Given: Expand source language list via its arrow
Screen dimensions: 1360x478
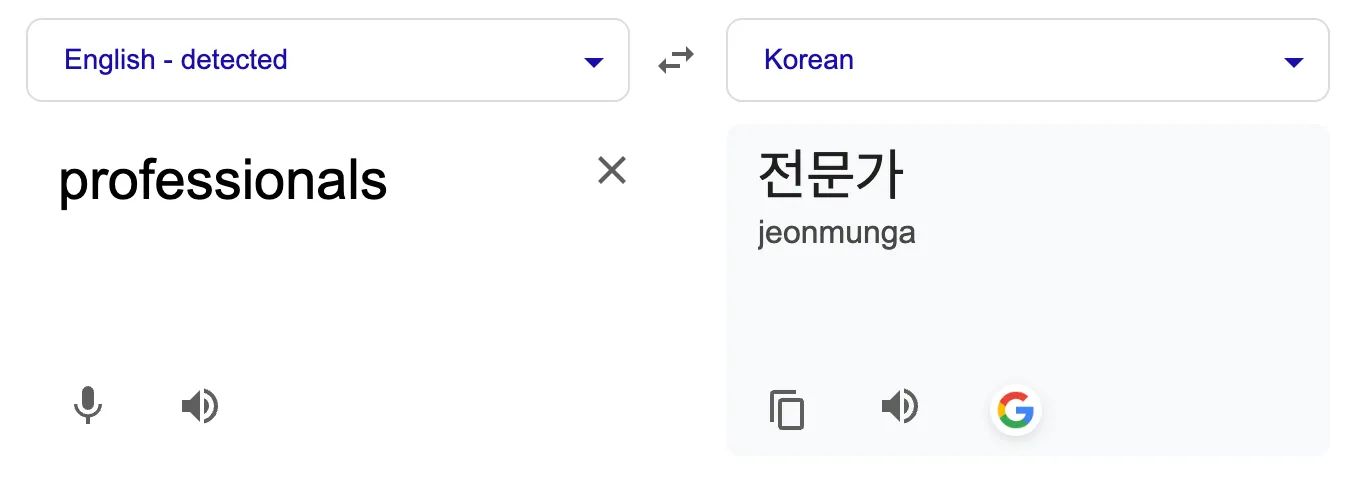Looking at the screenshot, I should 593,62.
